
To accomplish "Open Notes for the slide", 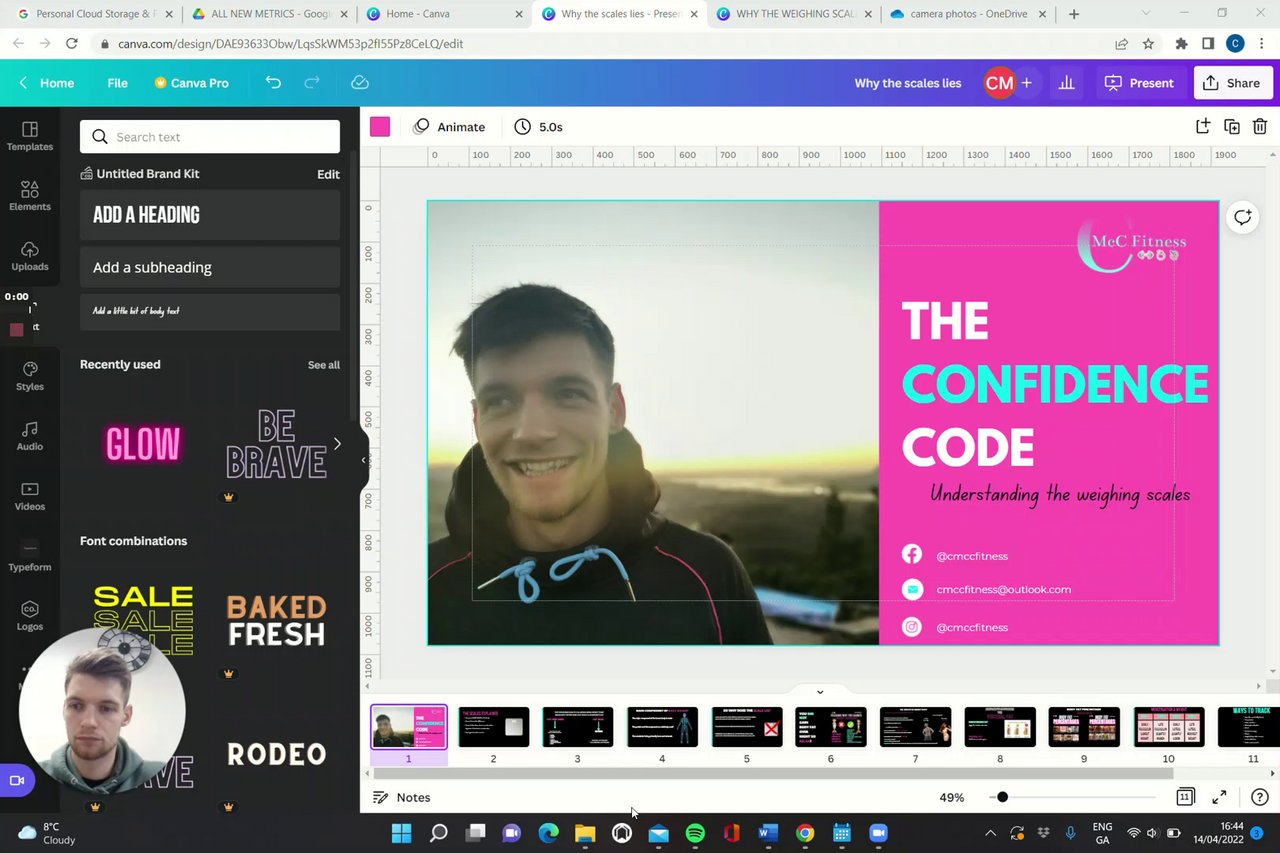I will pos(401,797).
